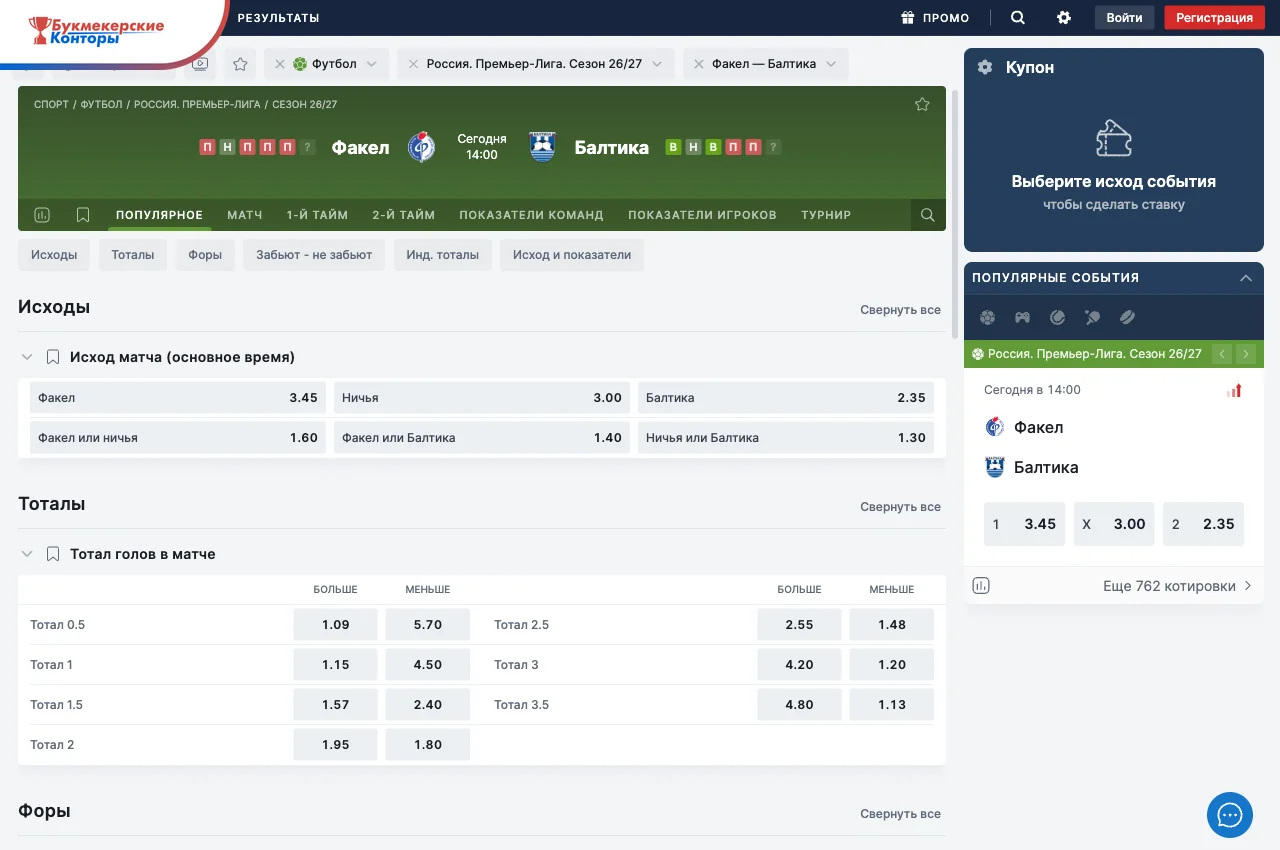Open the Факел — Балтика match dropdown
The height and width of the screenshot is (850, 1280).
831,64
